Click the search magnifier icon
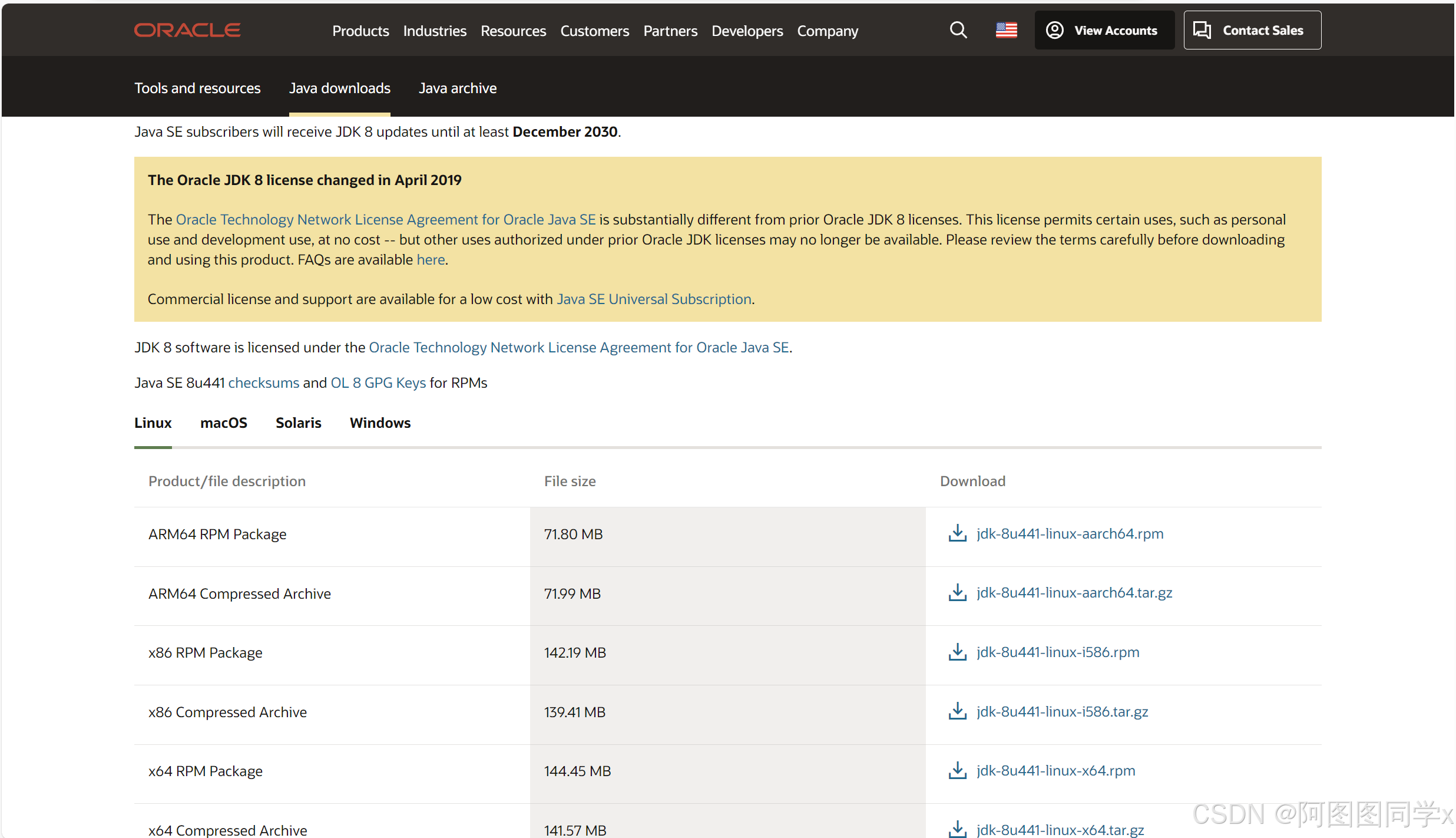Screen dimensions: 1456x838 (x=958, y=30)
